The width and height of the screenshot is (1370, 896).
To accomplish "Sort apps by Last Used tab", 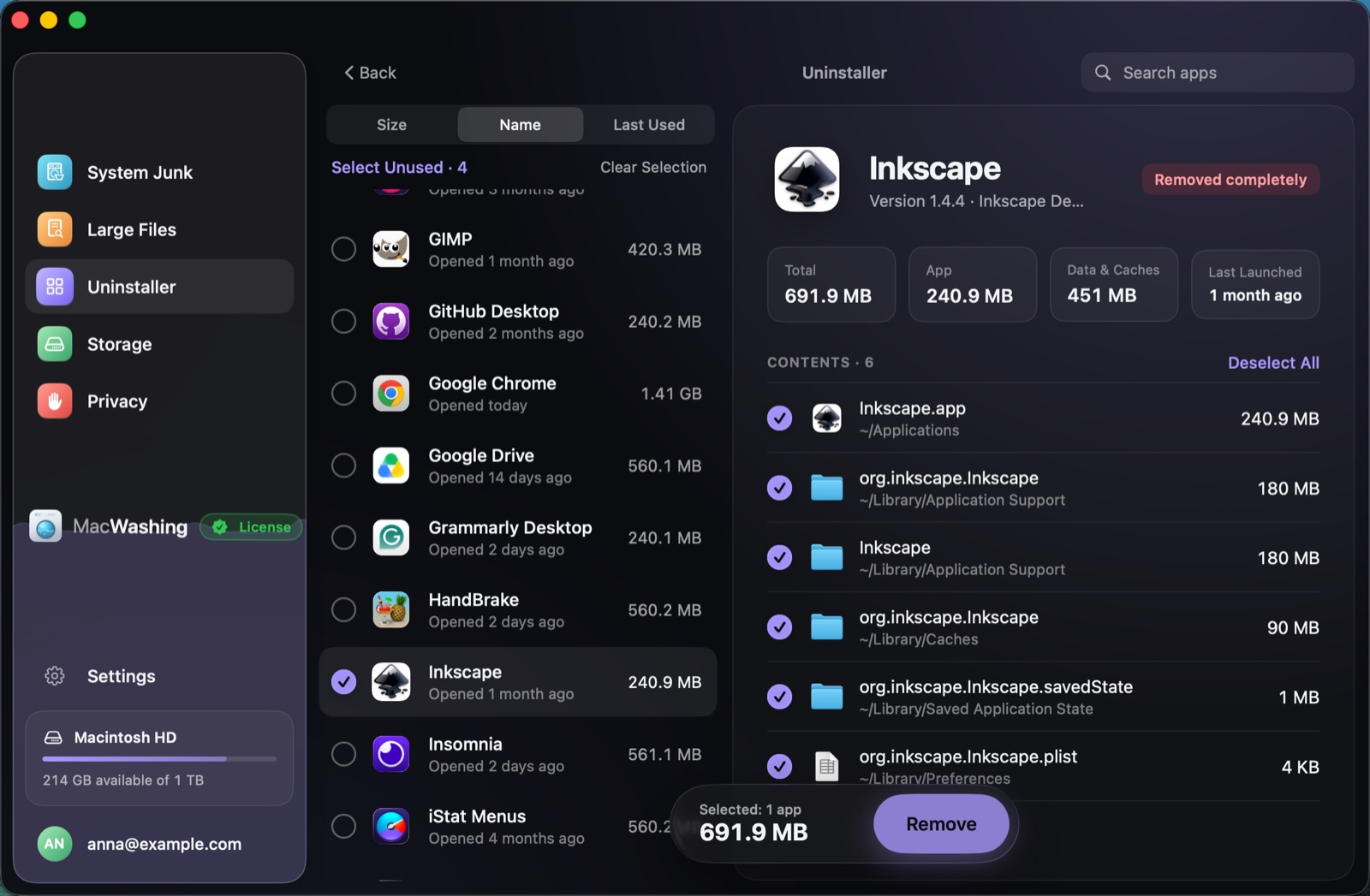I will 649,125.
